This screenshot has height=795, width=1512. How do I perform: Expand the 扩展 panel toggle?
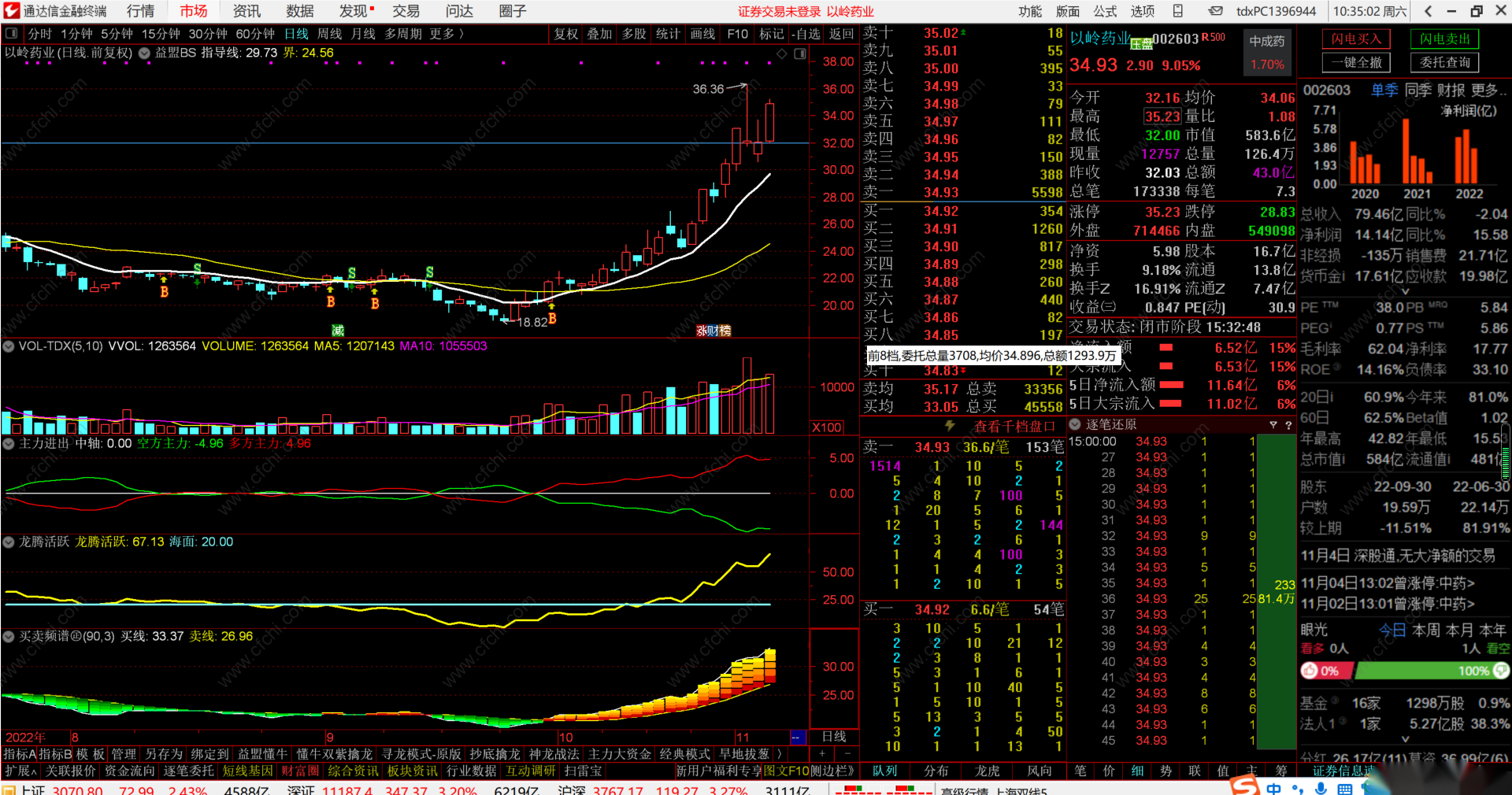pos(20,771)
